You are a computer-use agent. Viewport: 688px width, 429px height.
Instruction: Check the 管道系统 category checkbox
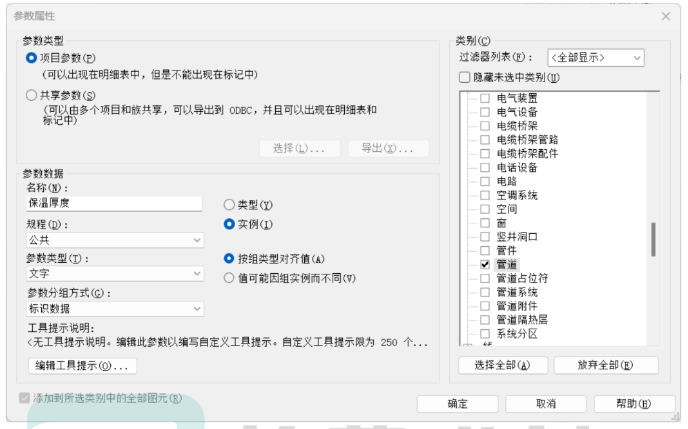click(485, 292)
